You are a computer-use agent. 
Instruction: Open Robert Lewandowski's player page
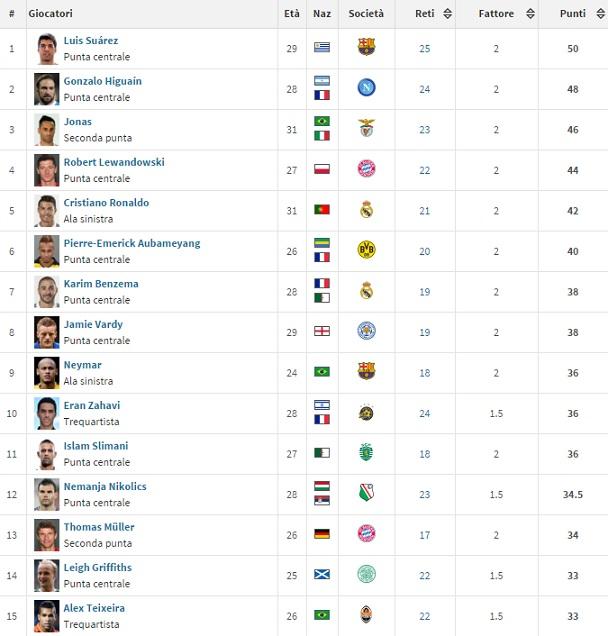[114, 162]
